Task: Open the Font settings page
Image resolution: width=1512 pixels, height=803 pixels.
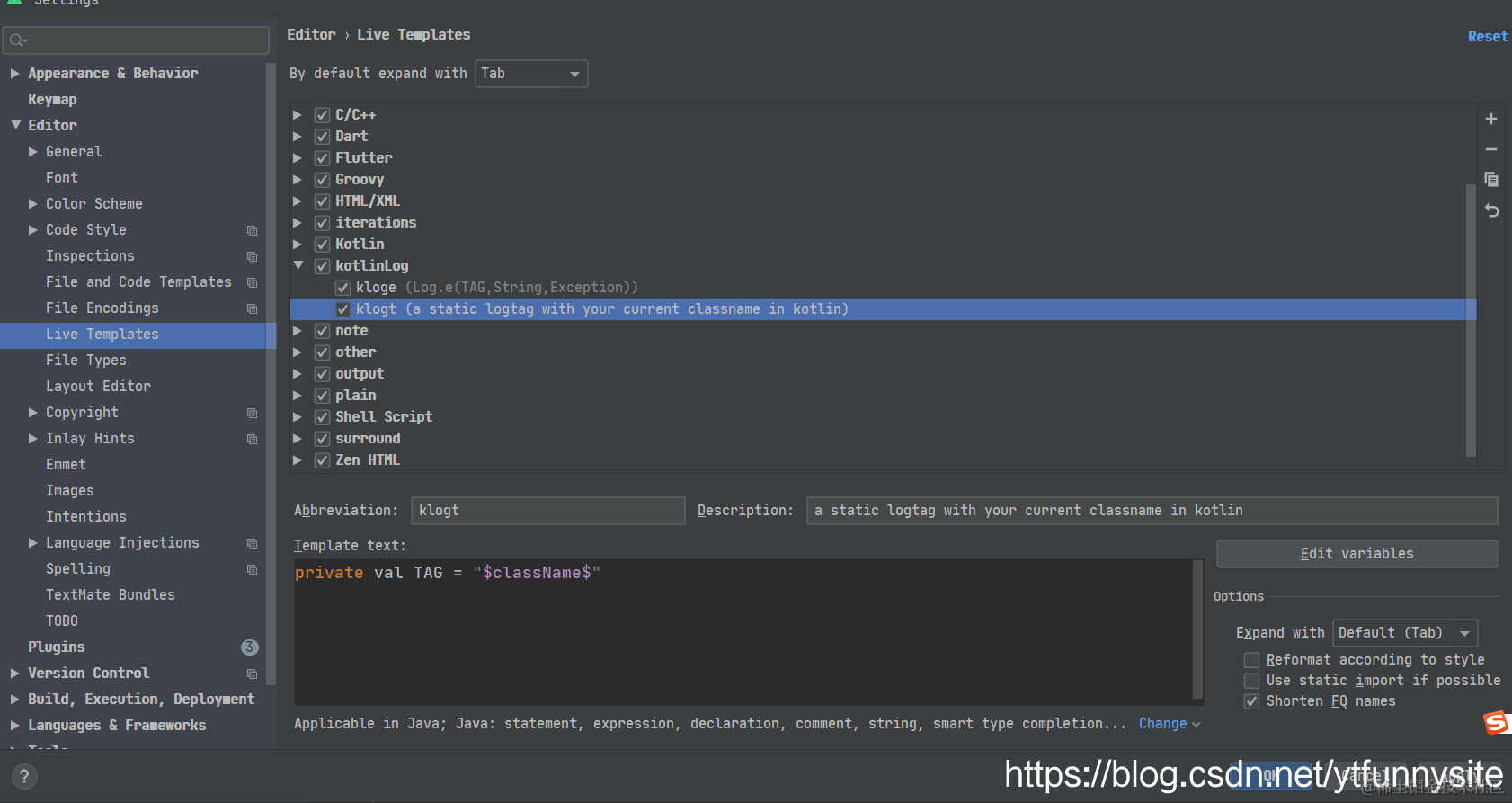Action: click(62, 178)
